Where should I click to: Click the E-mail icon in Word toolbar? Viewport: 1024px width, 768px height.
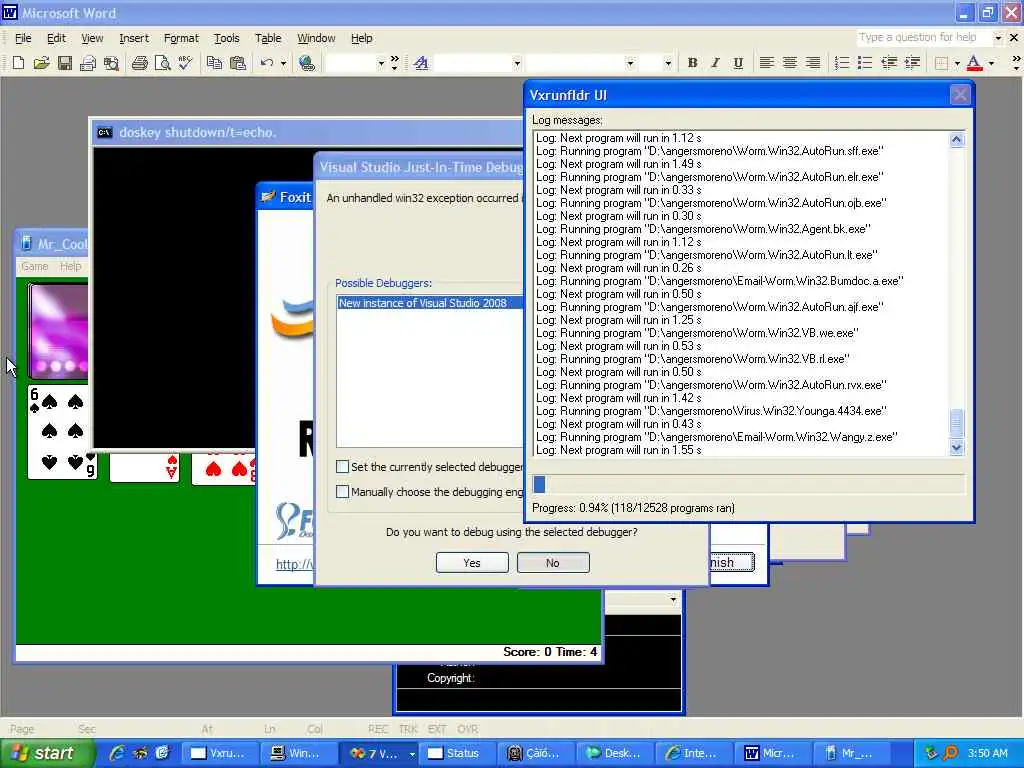click(x=88, y=63)
